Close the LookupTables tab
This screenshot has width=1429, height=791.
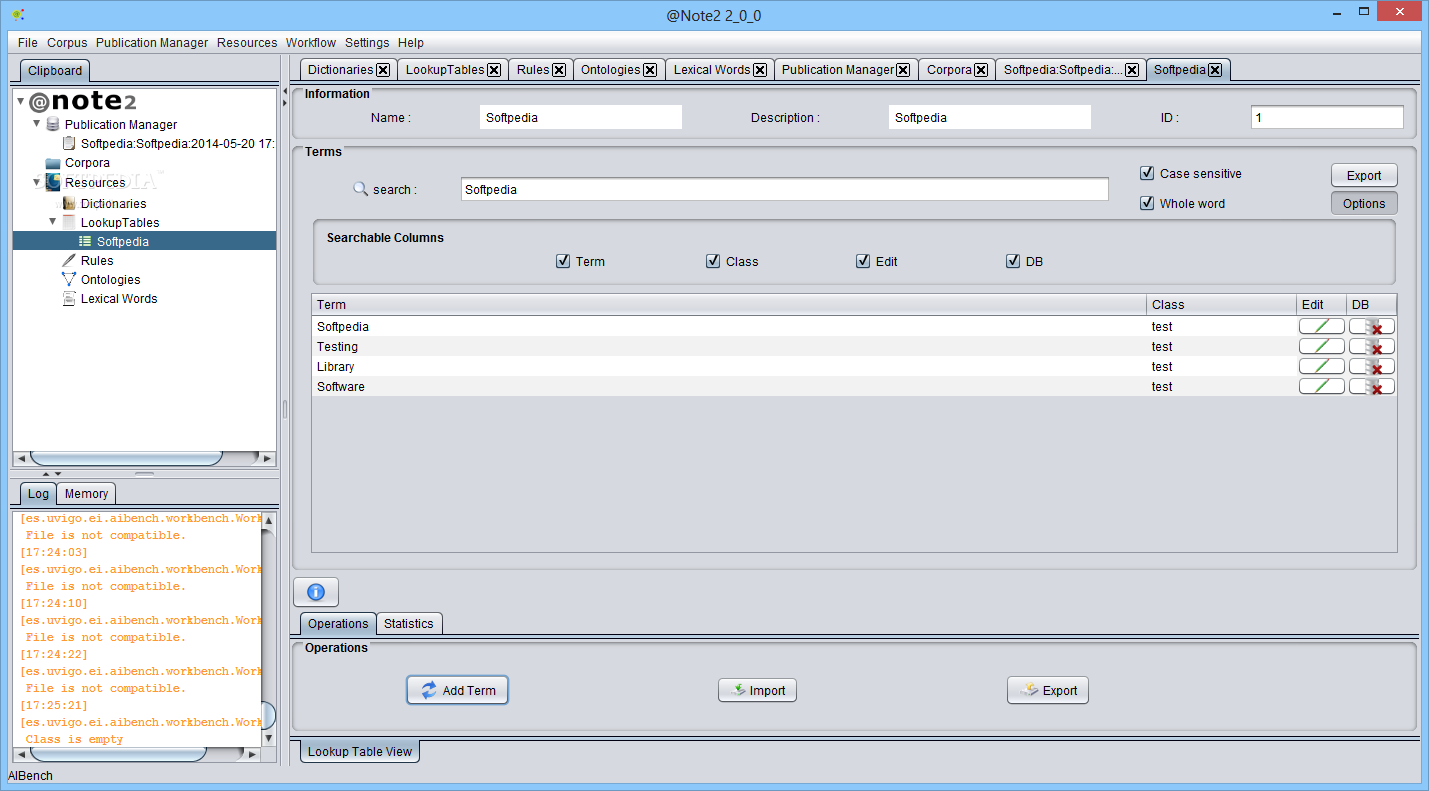click(494, 70)
